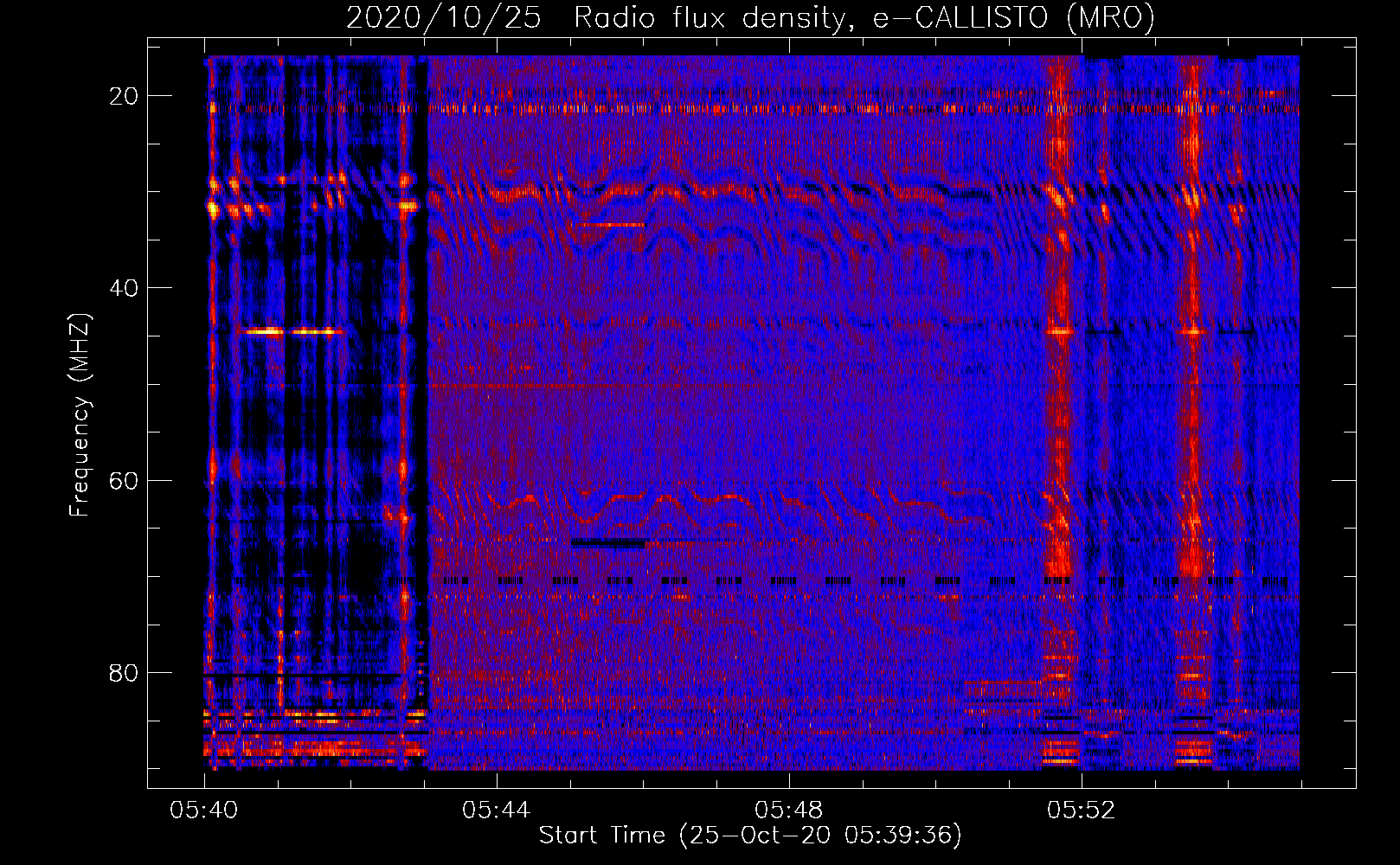1400x865 pixels.
Task: Click the 40 MHz frequency tick label
Action: [124, 288]
